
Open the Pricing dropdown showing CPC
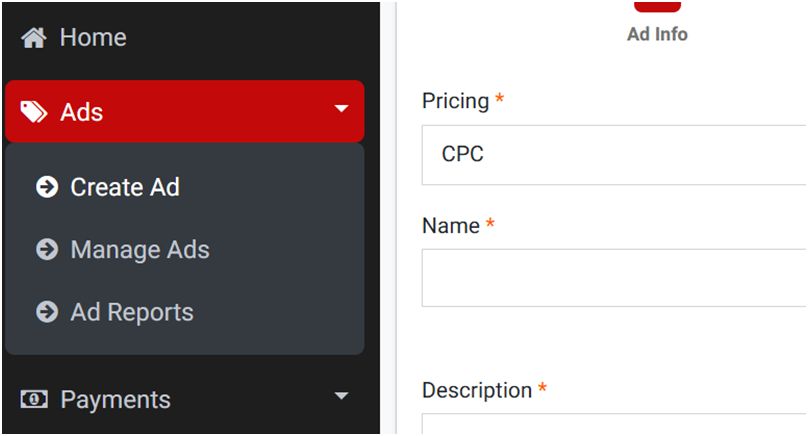click(614, 155)
